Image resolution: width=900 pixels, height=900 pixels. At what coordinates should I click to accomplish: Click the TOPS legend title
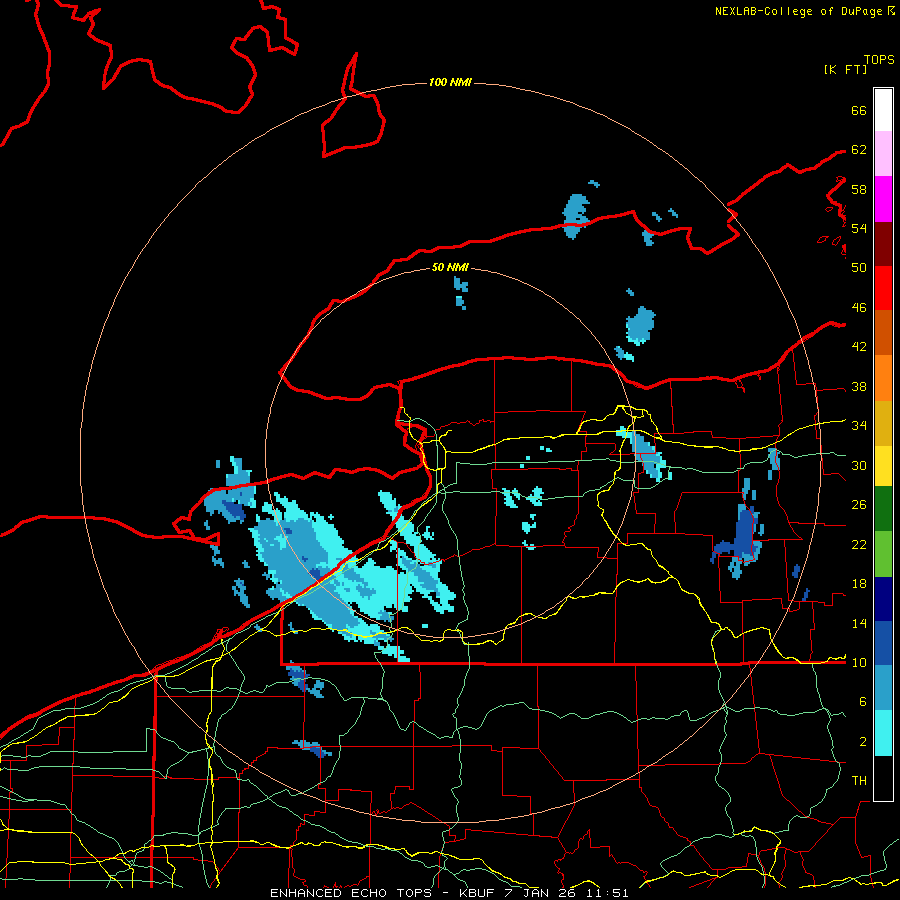(x=879, y=60)
